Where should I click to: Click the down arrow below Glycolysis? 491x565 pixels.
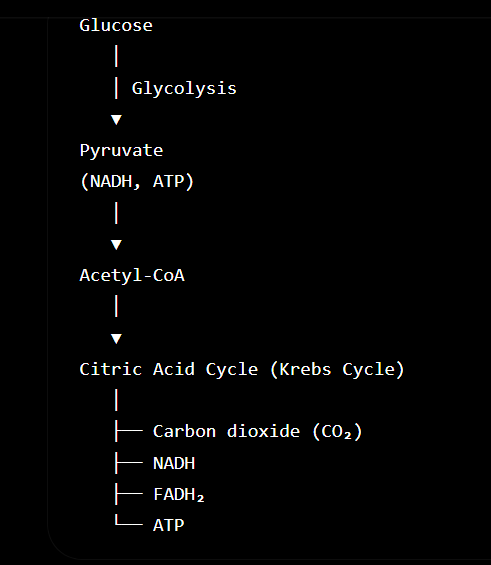click(116, 120)
